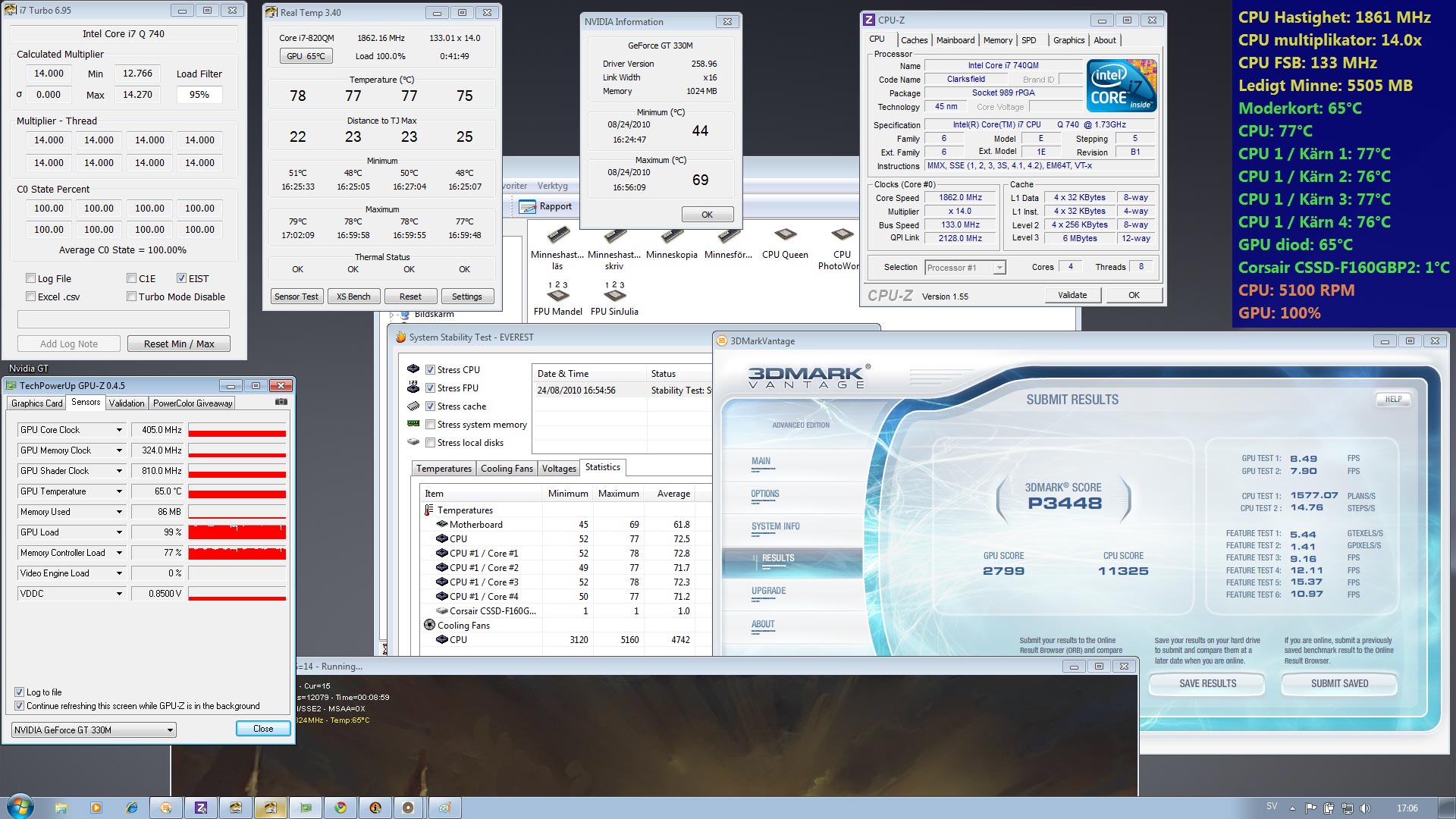Enable Stress system memory checkbox

[430, 425]
